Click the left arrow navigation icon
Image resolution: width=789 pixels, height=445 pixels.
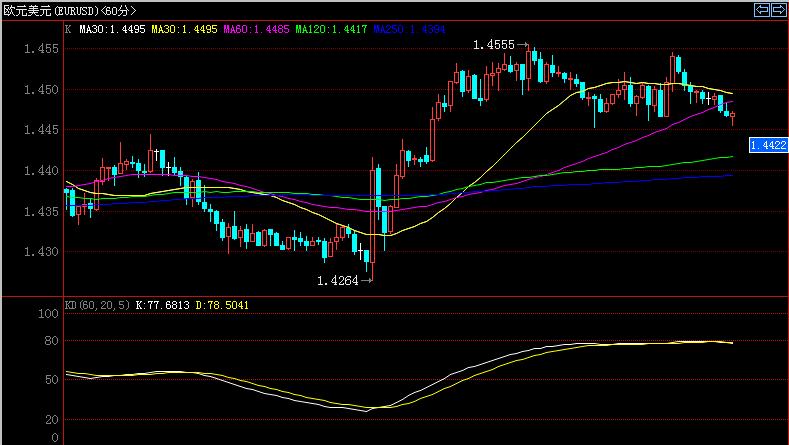[x=761, y=10]
